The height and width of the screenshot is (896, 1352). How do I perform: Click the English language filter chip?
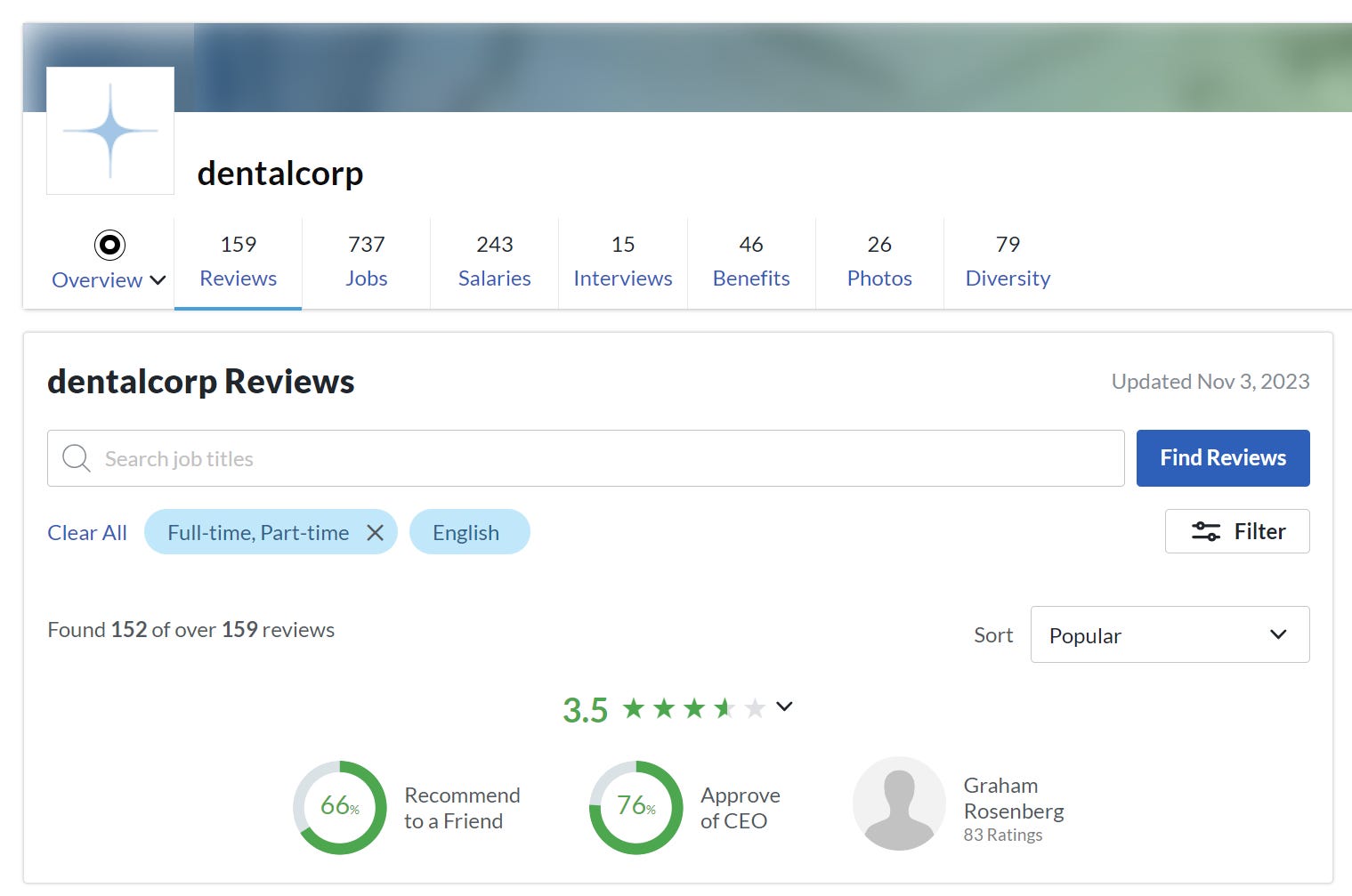pyautogui.click(x=470, y=532)
